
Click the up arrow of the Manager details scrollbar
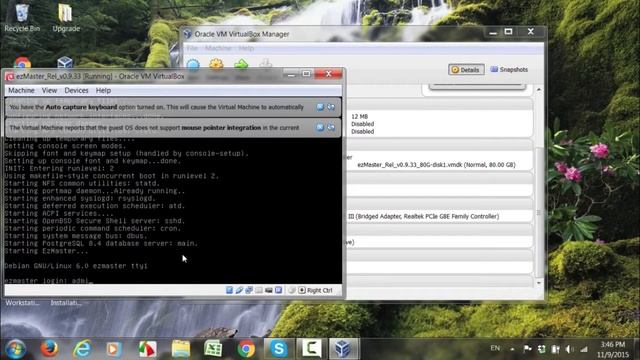539,89
